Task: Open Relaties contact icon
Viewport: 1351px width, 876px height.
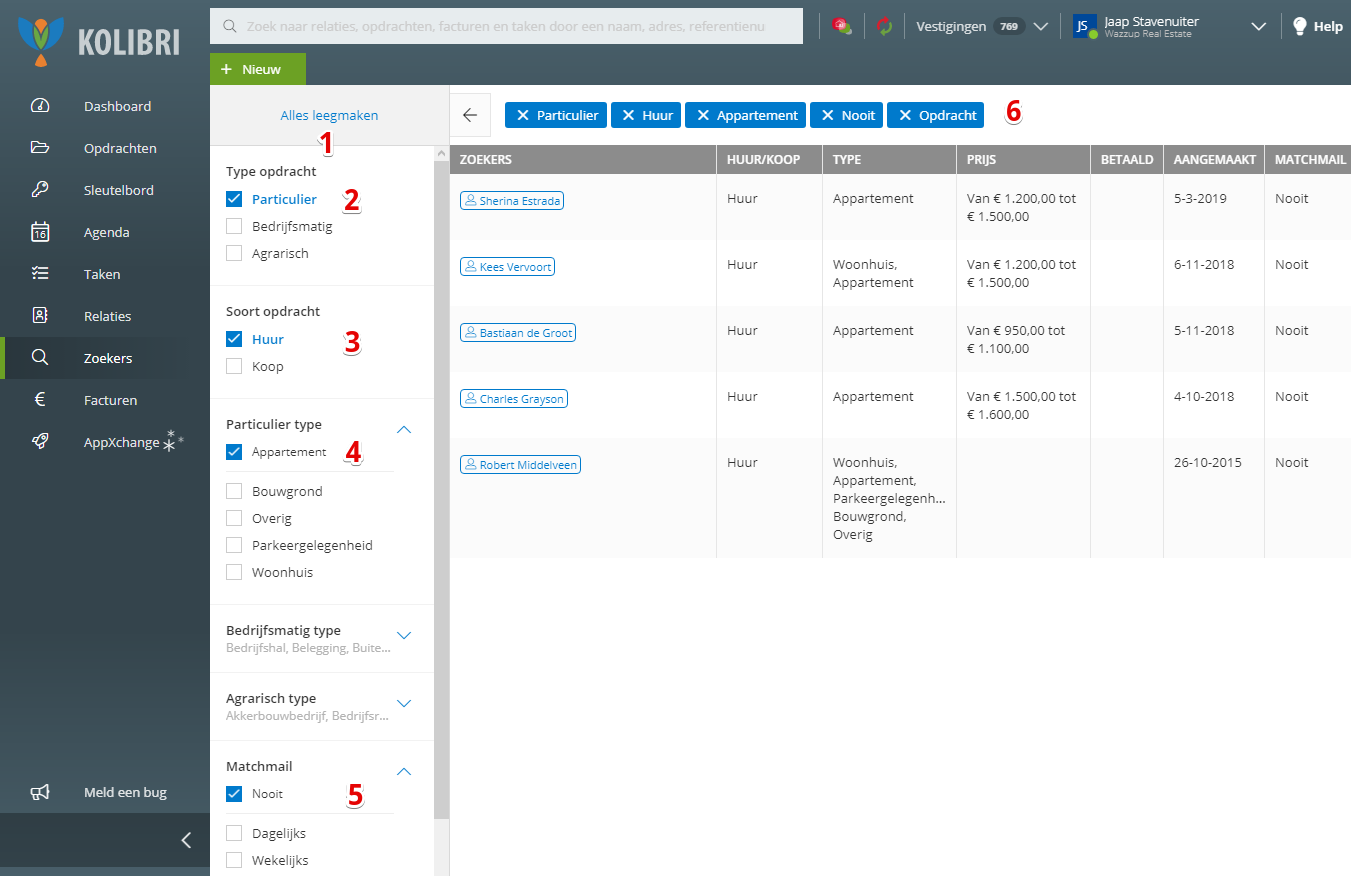Action: (x=40, y=316)
